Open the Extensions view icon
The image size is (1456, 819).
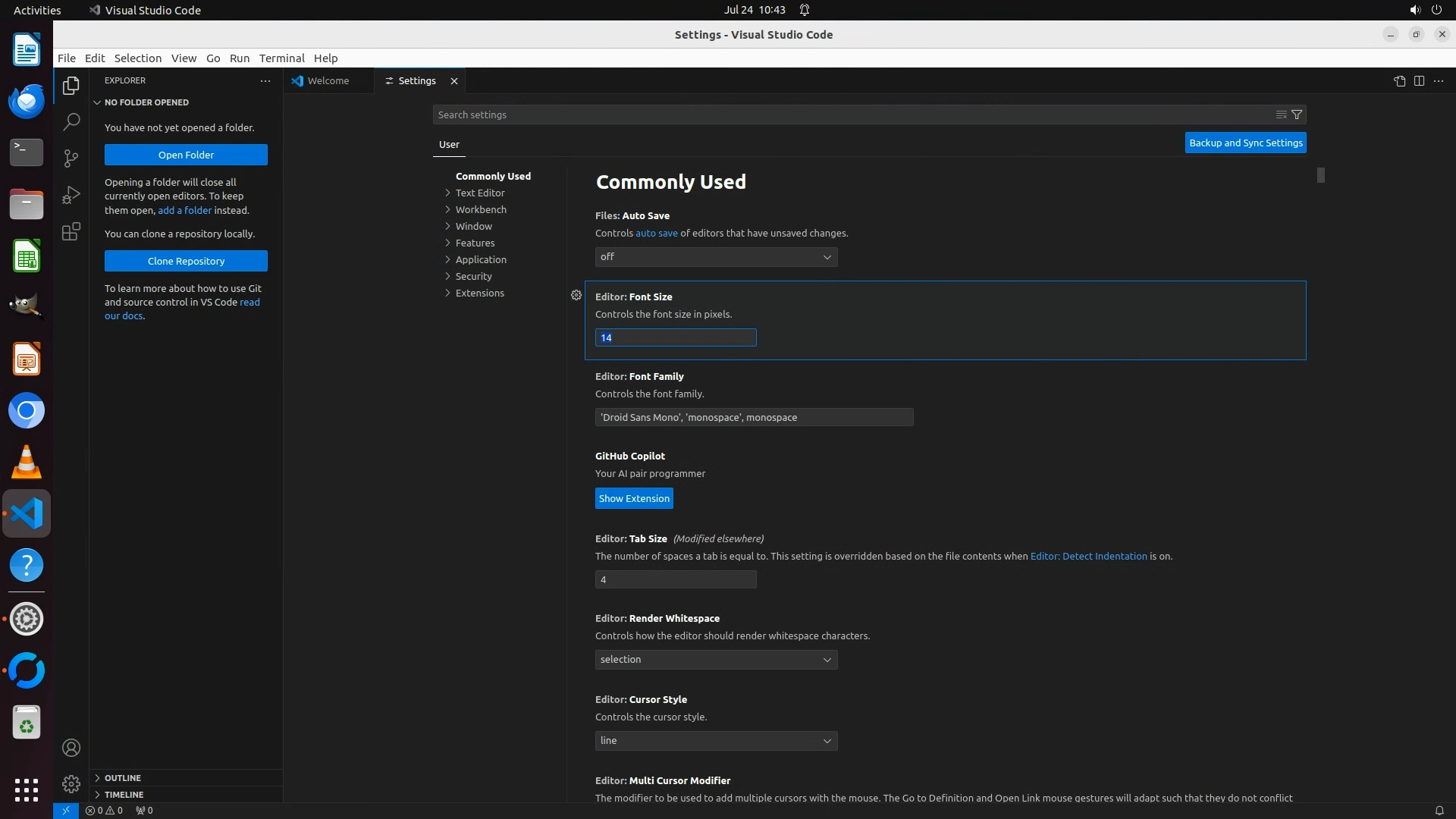tap(71, 231)
